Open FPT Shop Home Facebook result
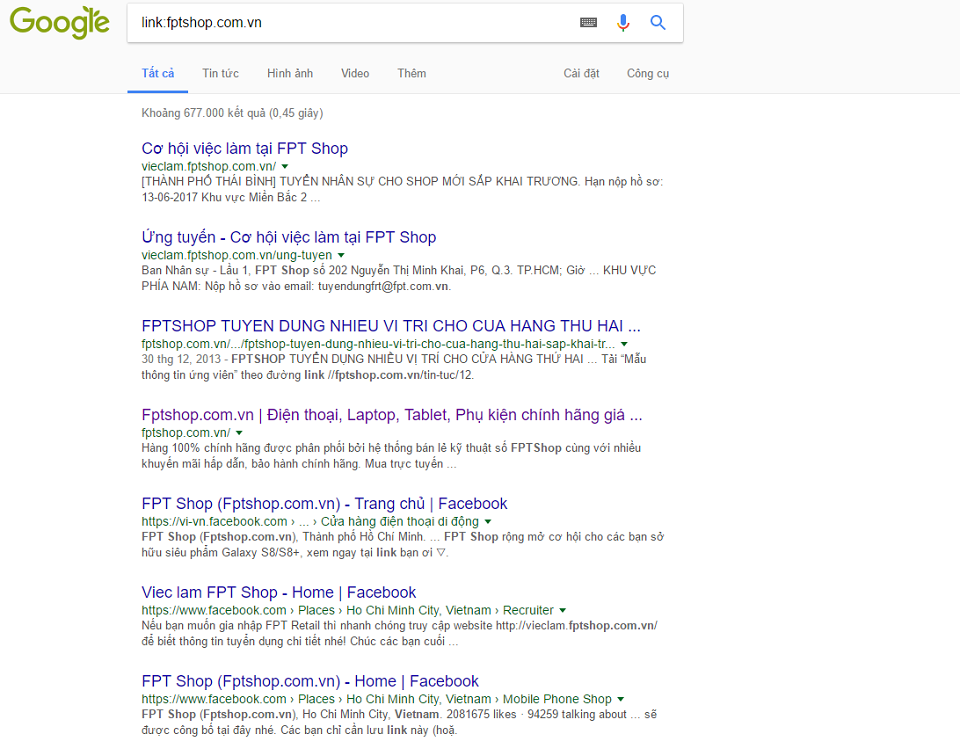 click(x=310, y=681)
